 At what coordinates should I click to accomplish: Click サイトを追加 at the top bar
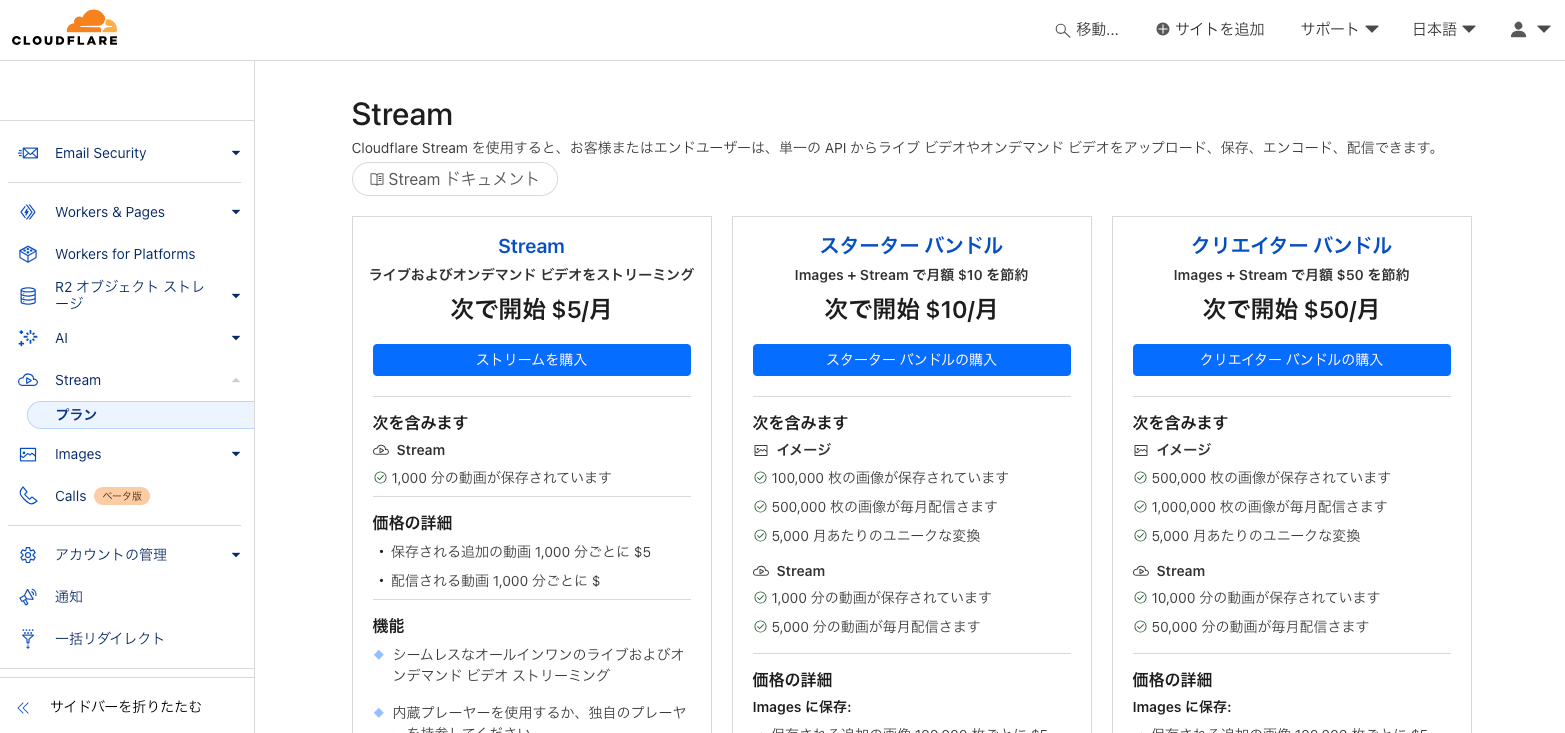(x=1210, y=29)
